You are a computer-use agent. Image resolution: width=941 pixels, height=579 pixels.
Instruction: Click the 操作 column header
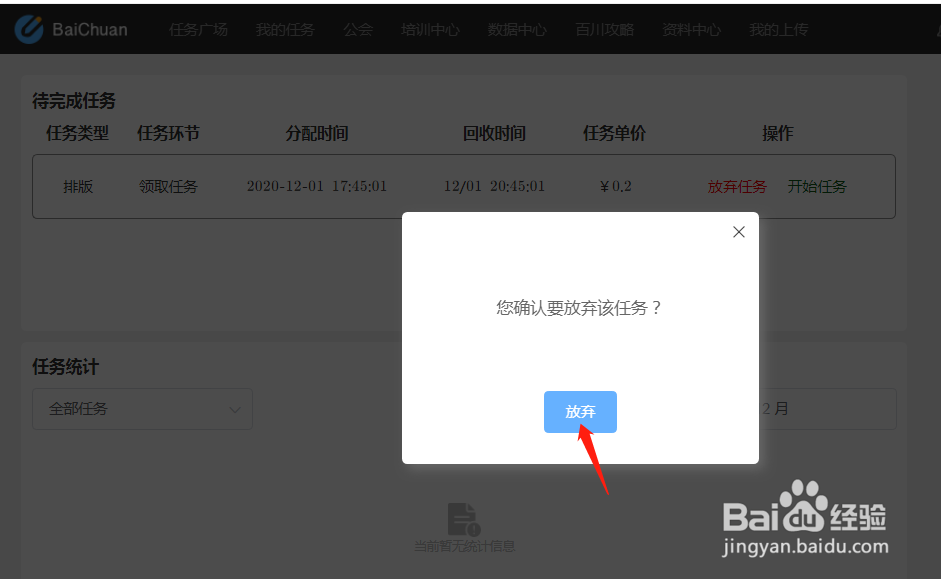pyautogui.click(x=778, y=133)
